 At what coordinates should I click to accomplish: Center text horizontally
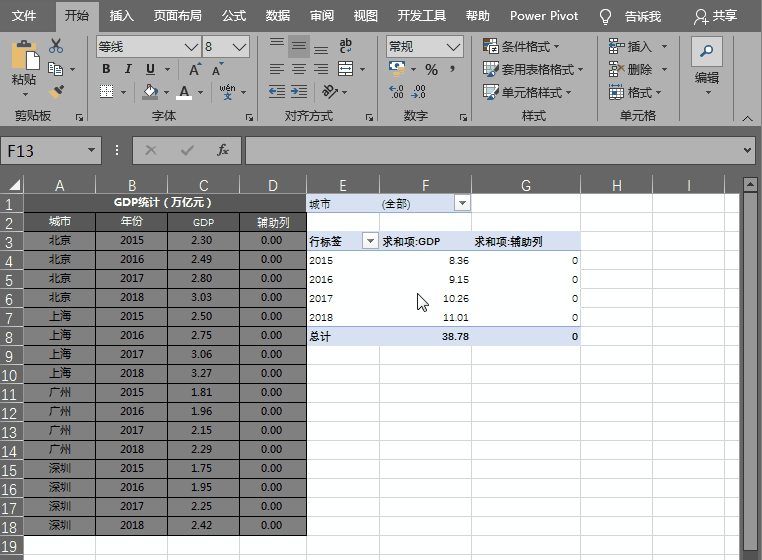pos(299,69)
